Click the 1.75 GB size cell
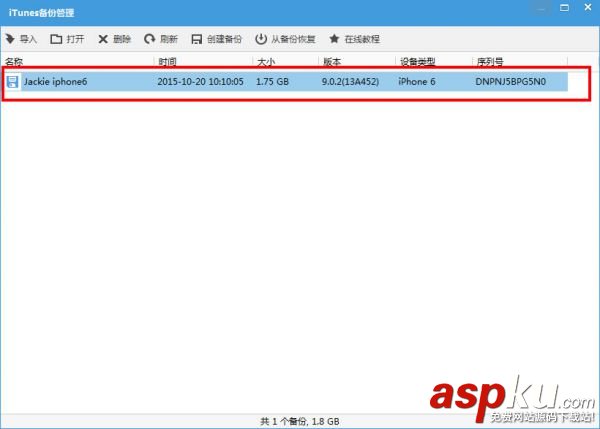This screenshot has height=429, width=600. tap(272, 82)
